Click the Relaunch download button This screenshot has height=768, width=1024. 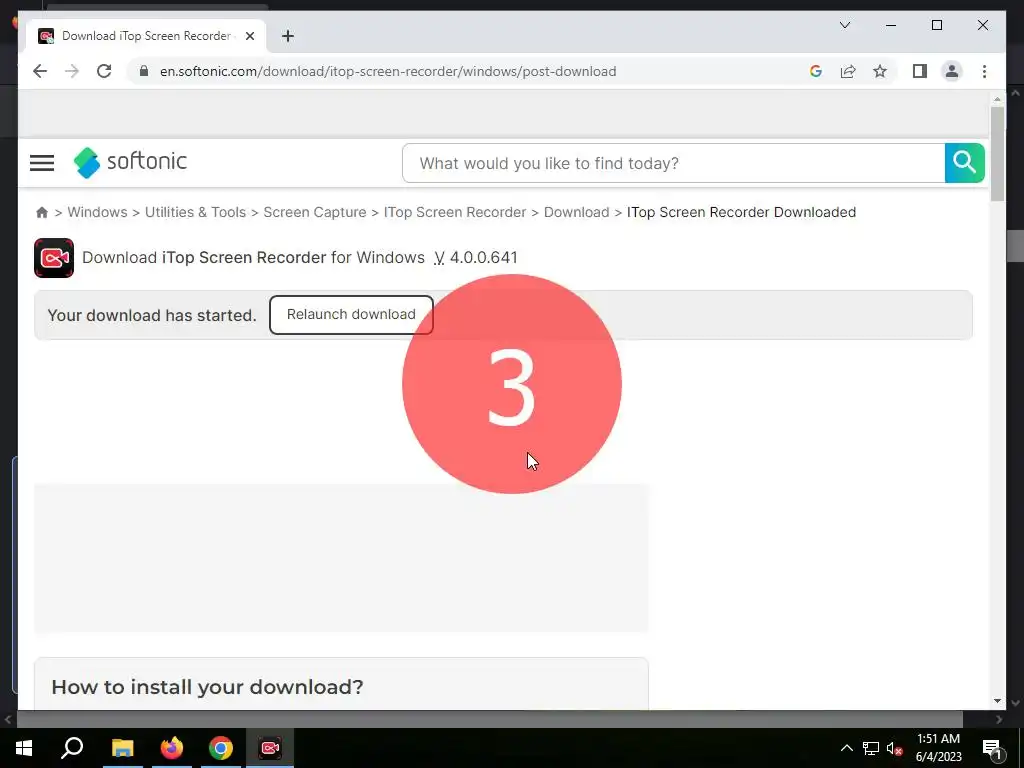[351, 315]
